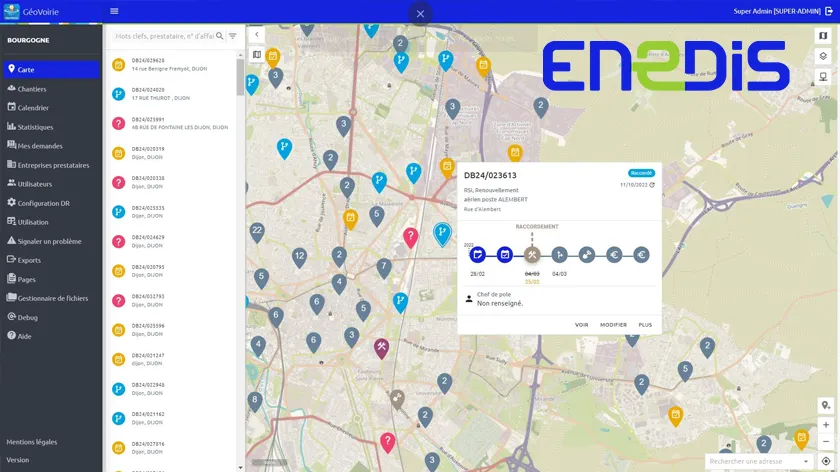This screenshot has width=840, height=472.
Task: Zoom in the map with plus button
Action: 825,424
